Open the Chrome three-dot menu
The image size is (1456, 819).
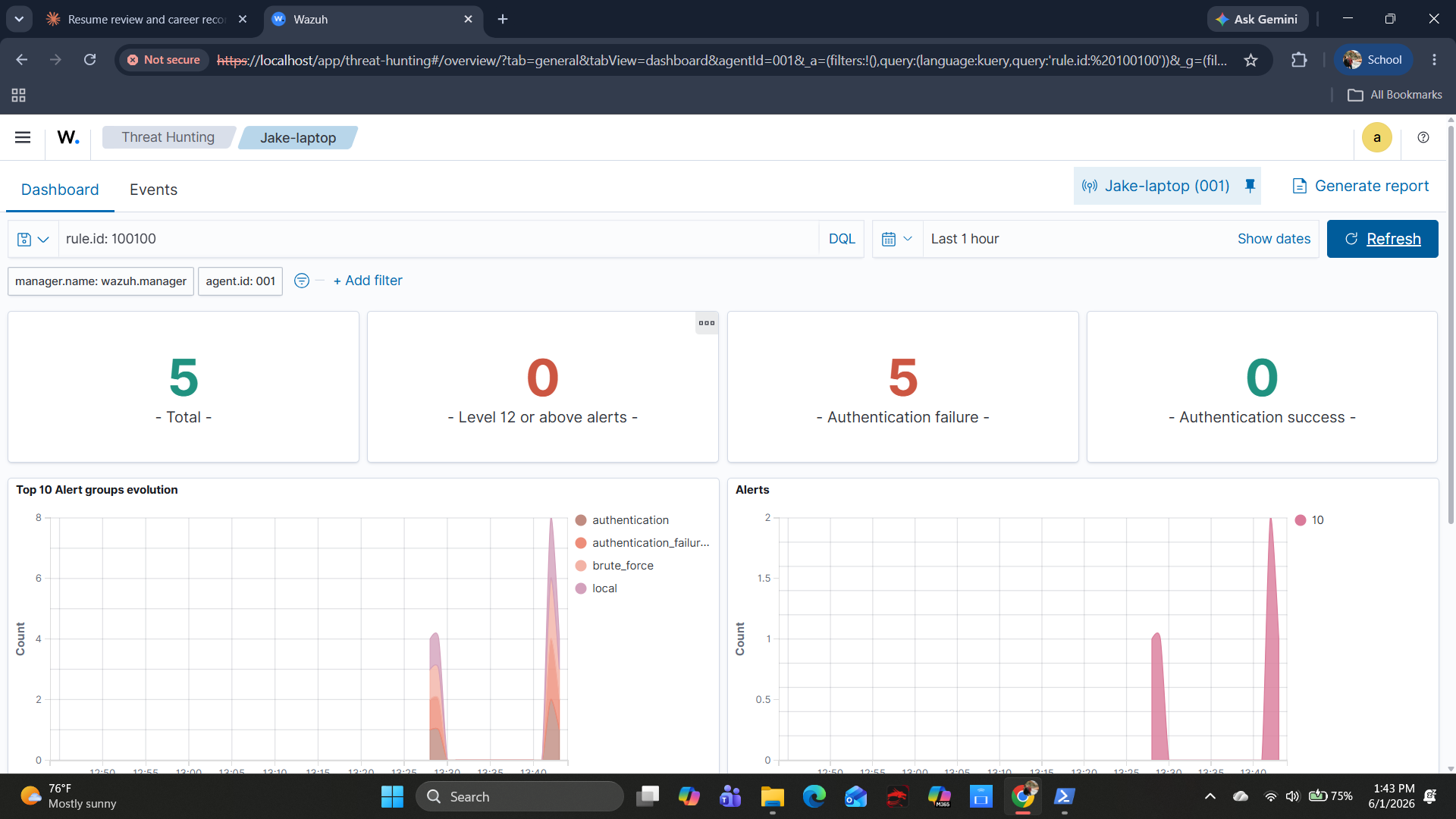pos(1434,60)
